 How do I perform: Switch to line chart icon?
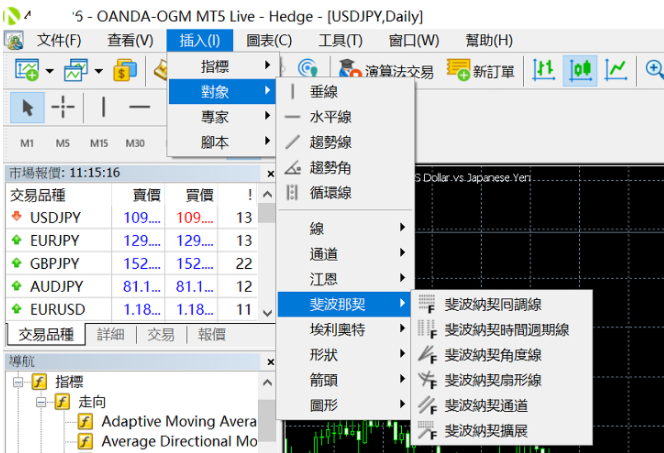(616, 69)
